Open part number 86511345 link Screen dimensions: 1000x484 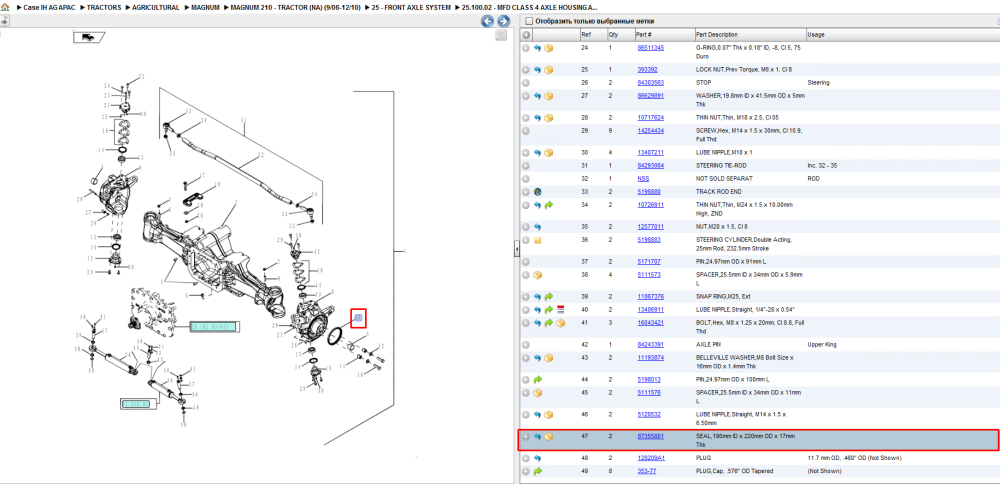[x=651, y=48]
